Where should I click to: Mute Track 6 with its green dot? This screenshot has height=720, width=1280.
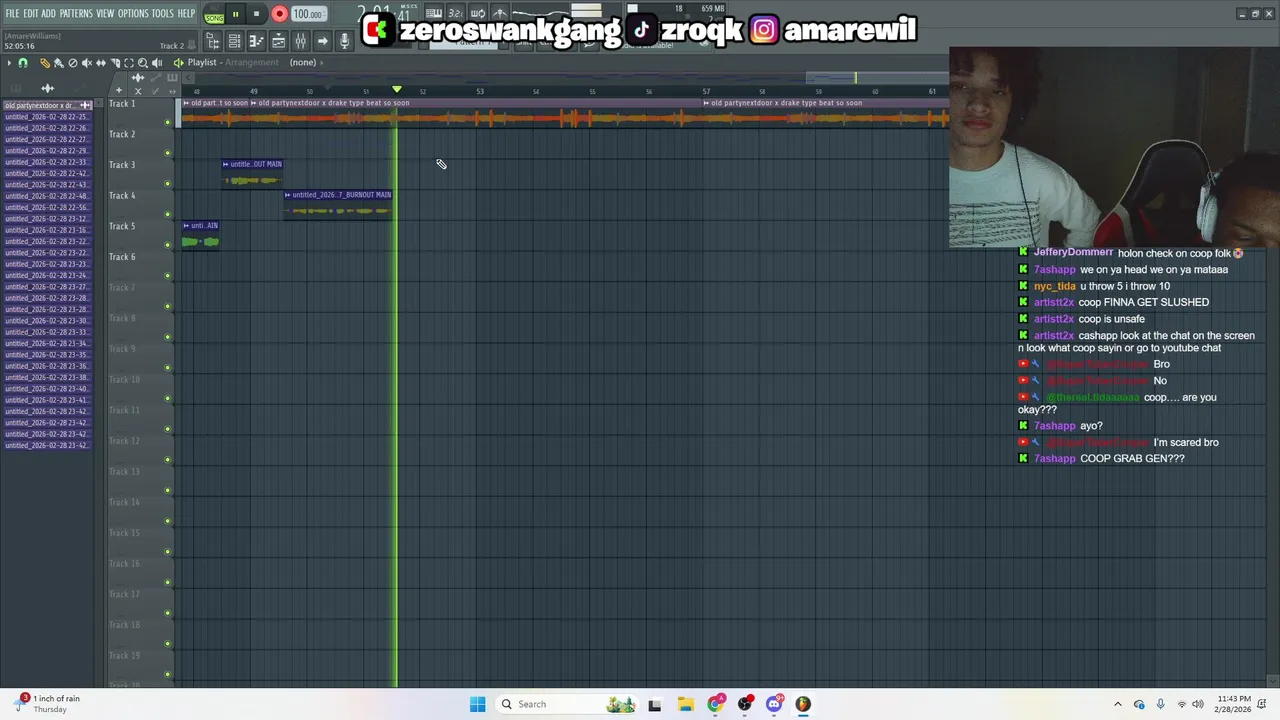[x=168, y=275]
